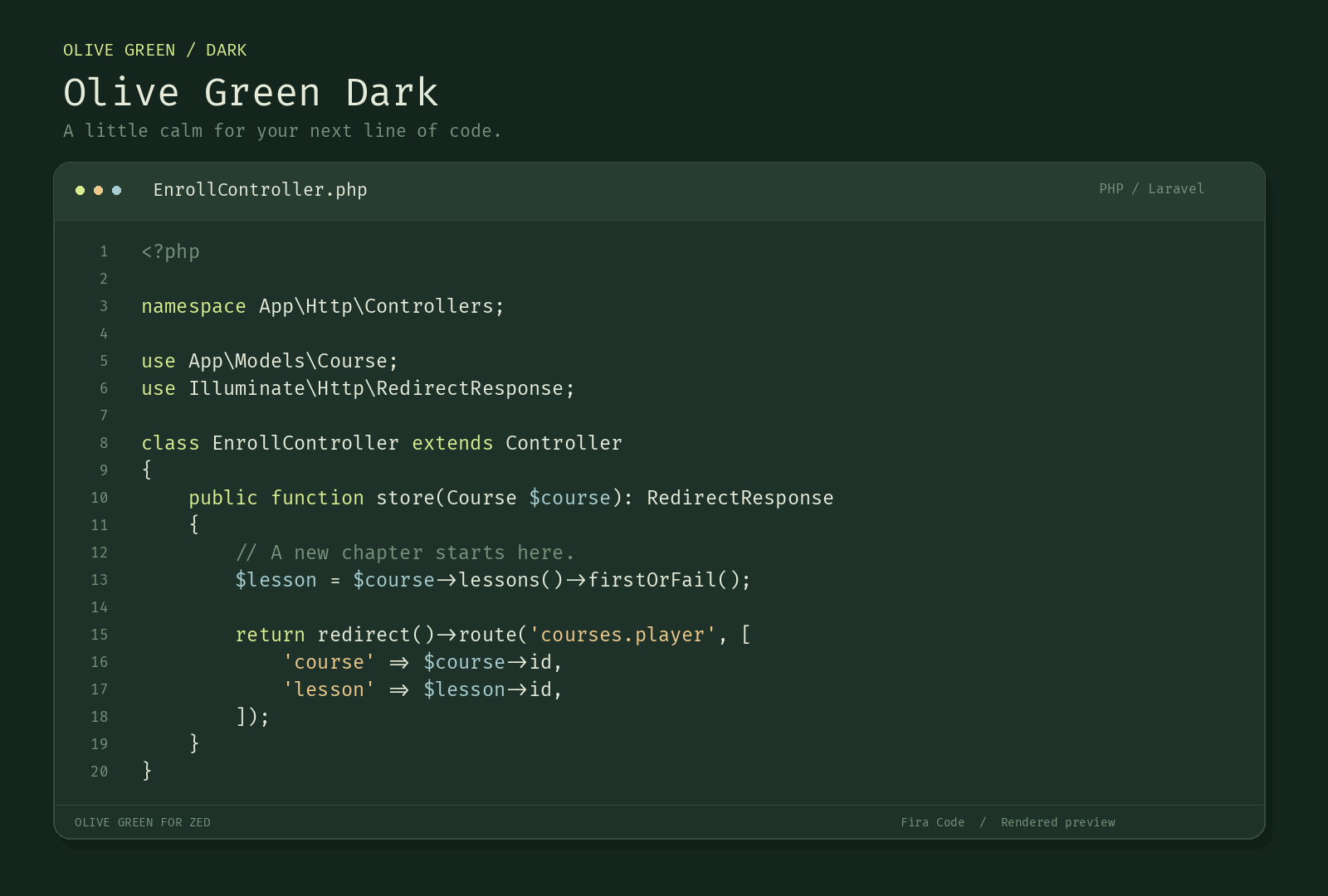Viewport: 1328px width, 896px height.
Task: Click the yellow window dot
Action: tap(80, 190)
